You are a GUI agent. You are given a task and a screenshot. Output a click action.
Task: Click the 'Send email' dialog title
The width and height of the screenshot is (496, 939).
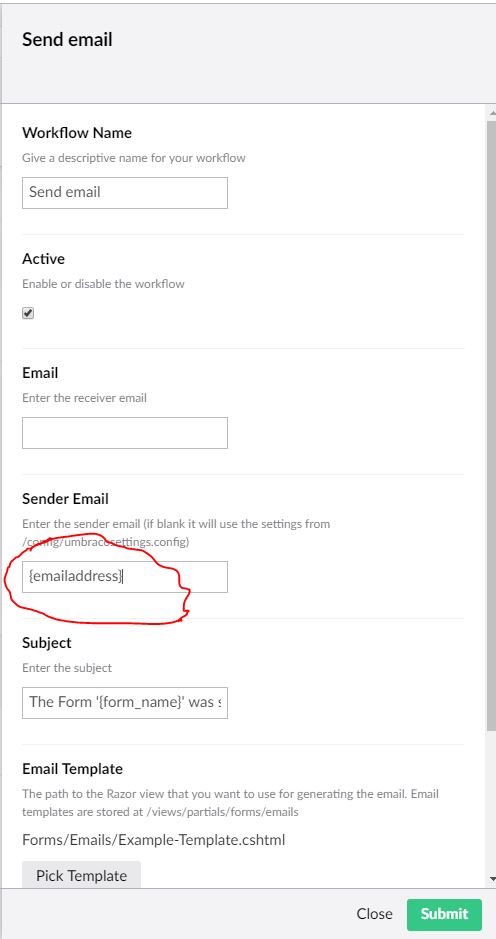pyautogui.click(x=67, y=40)
